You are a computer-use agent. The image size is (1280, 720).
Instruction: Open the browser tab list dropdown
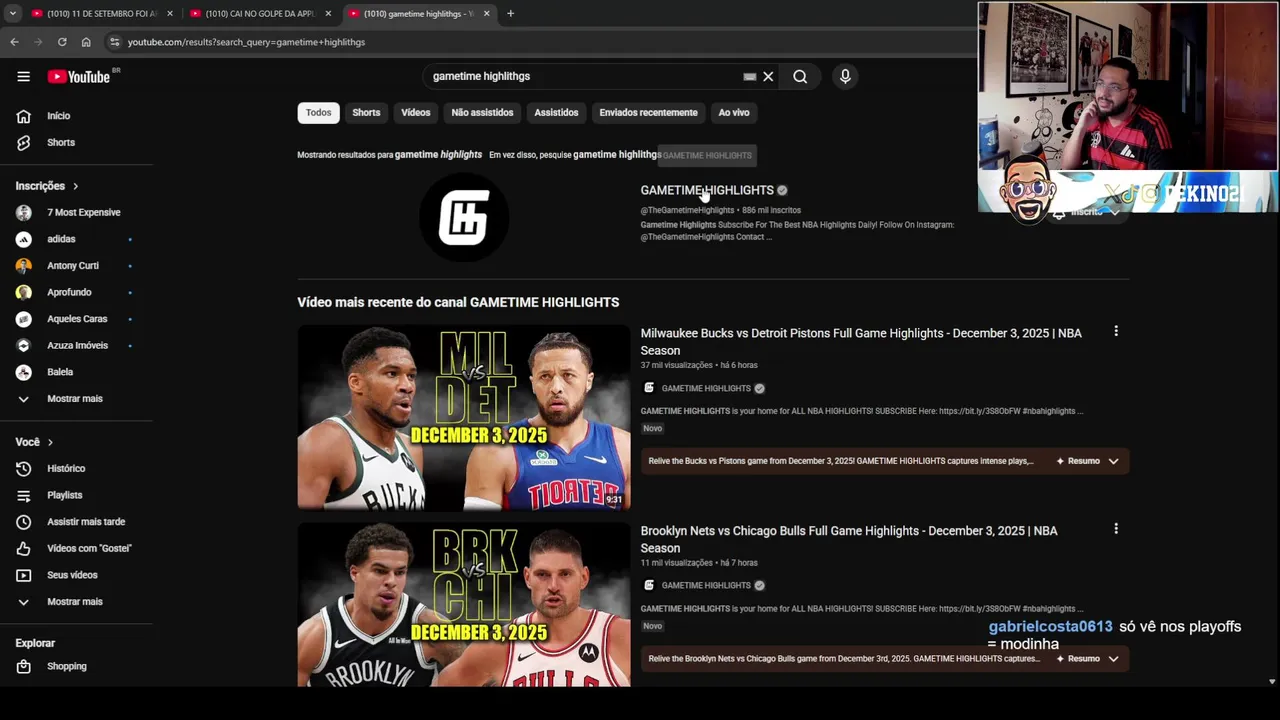click(x=12, y=14)
